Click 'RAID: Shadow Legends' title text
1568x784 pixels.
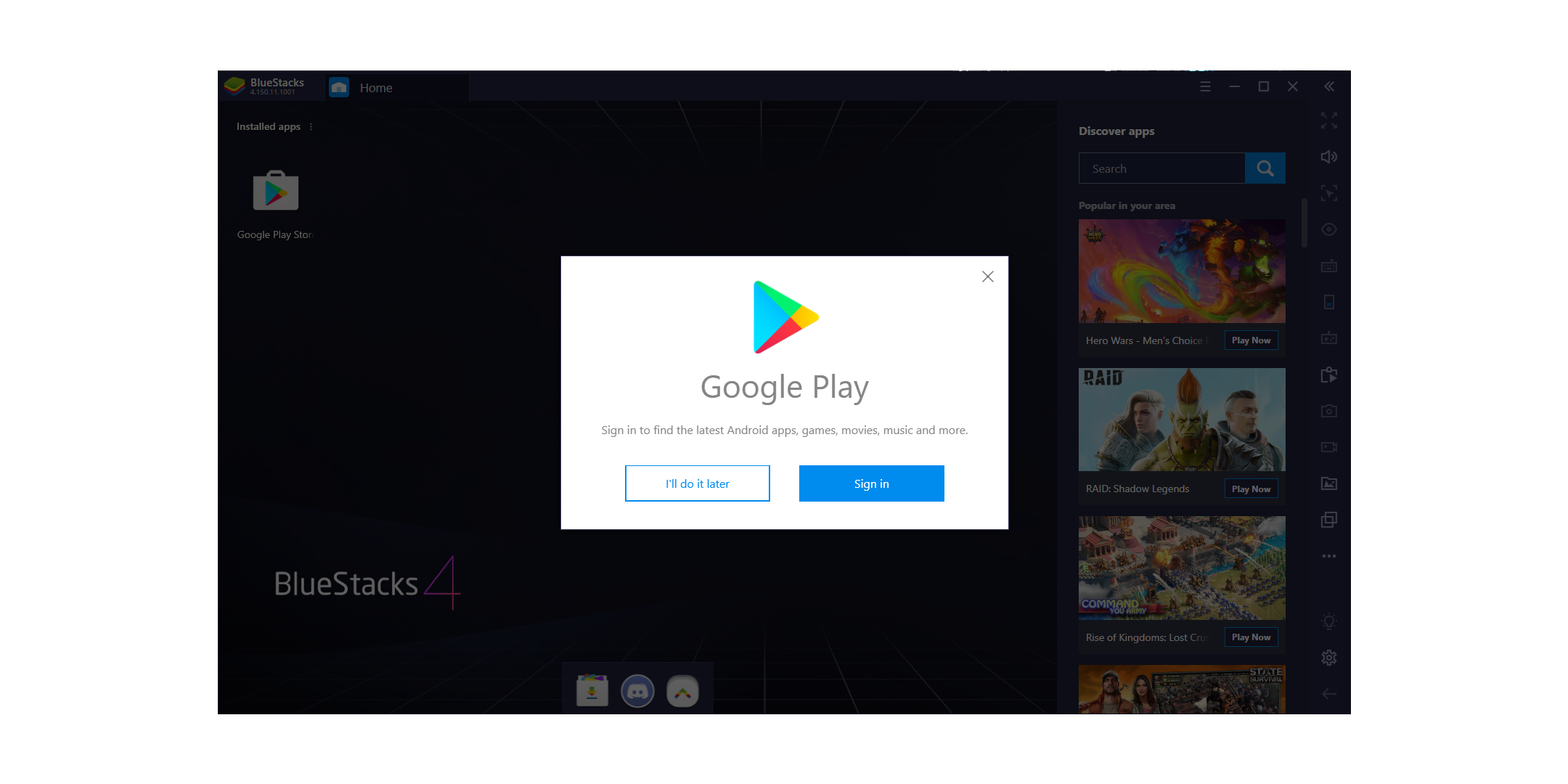[1138, 489]
